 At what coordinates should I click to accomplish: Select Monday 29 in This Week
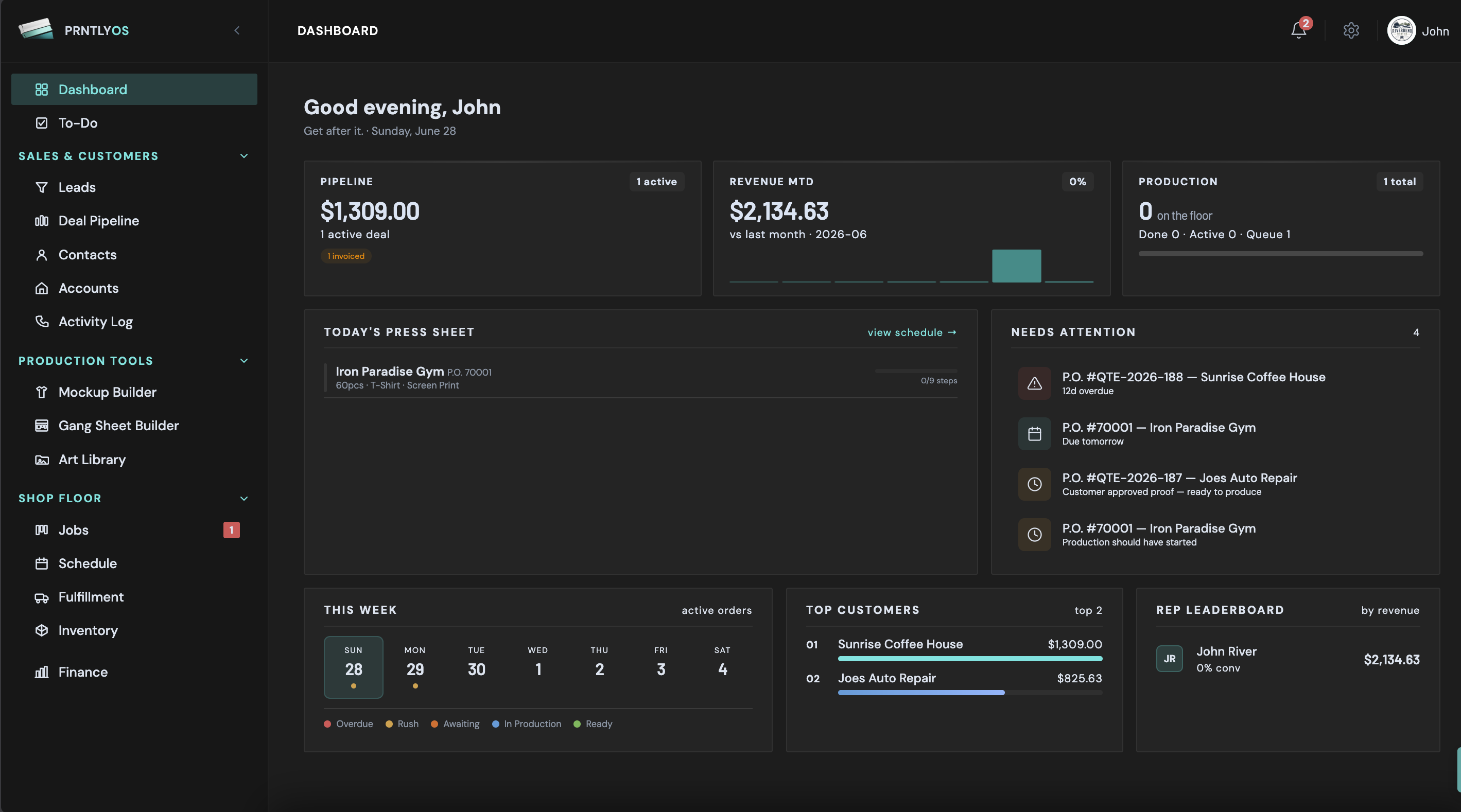pyautogui.click(x=415, y=667)
